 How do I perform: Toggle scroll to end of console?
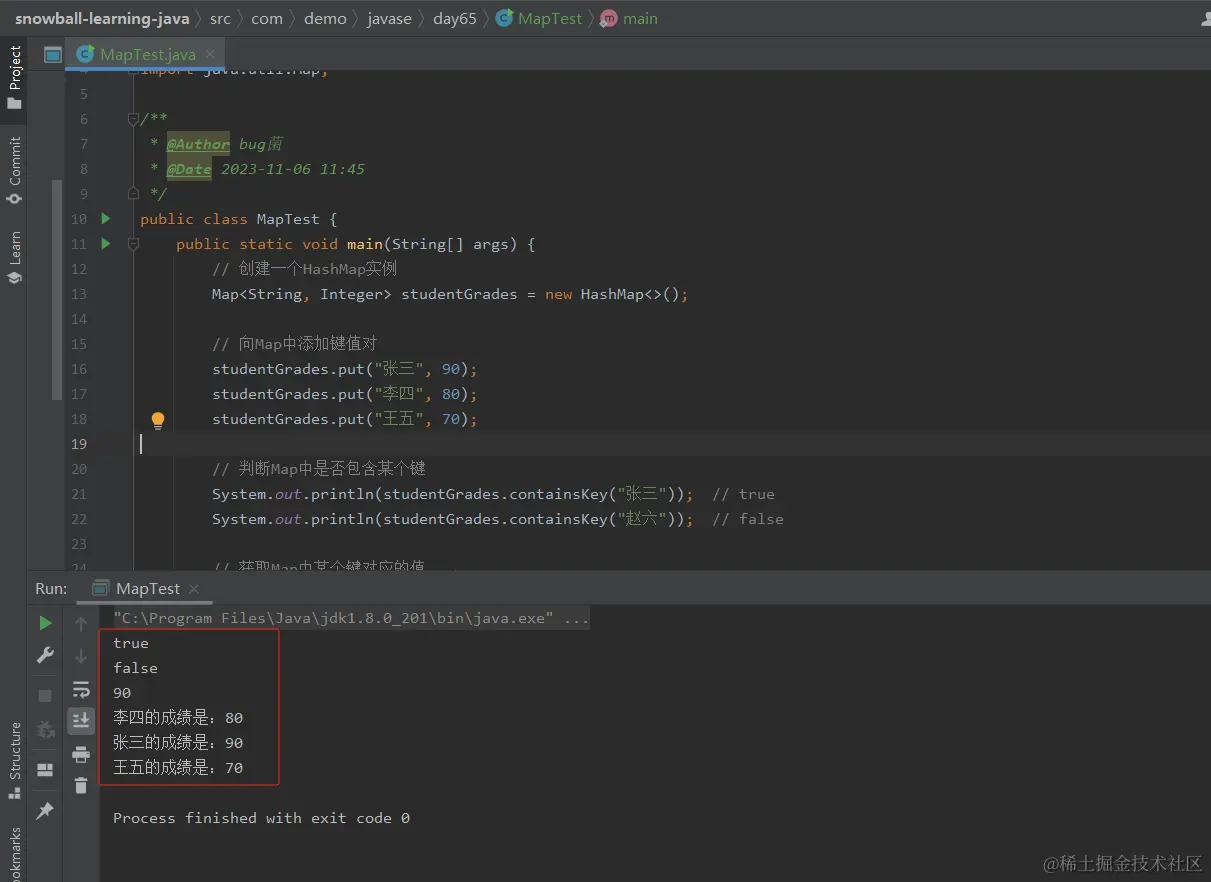click(81, 720)
